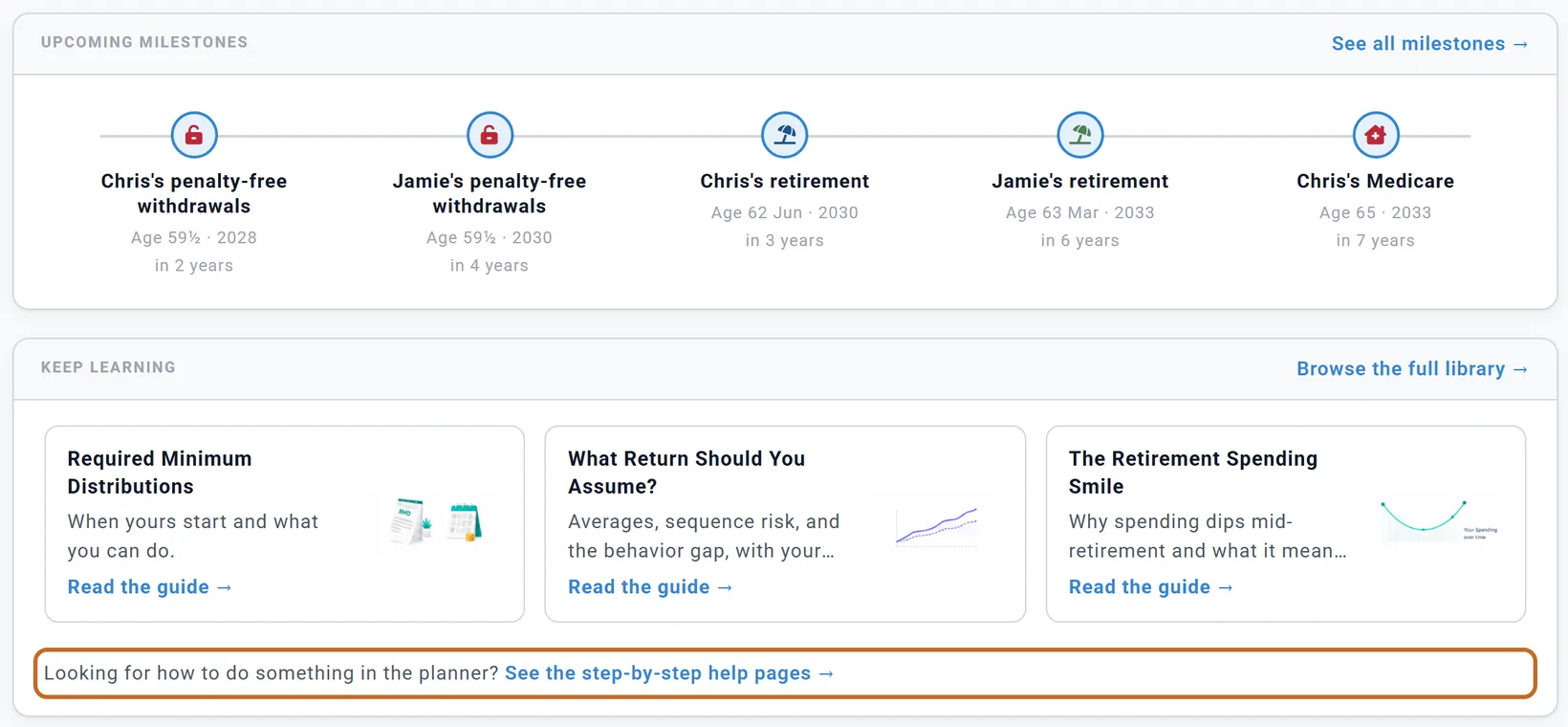The height and width of the screenshot is (727, 1568).
Task: Click the Required Minimum Distributions illustration
Action: pyautogui.click(x=436, y=522)
